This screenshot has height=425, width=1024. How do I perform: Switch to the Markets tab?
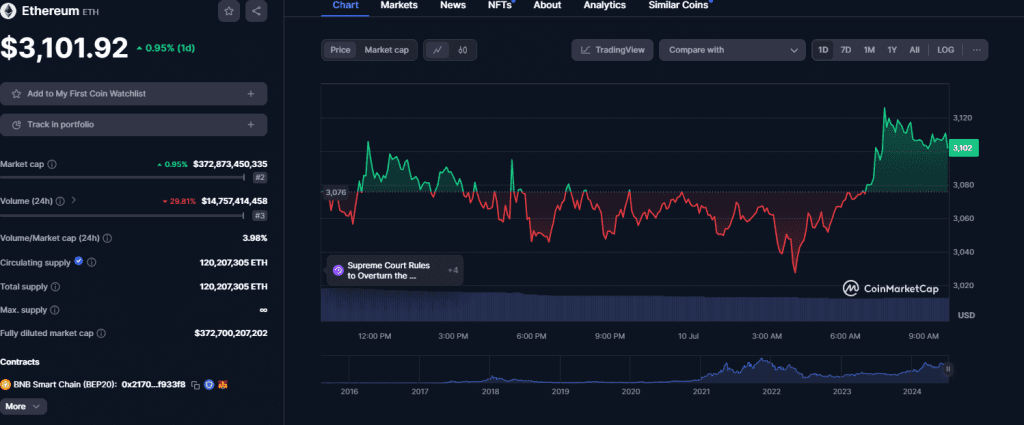point(399,6)
